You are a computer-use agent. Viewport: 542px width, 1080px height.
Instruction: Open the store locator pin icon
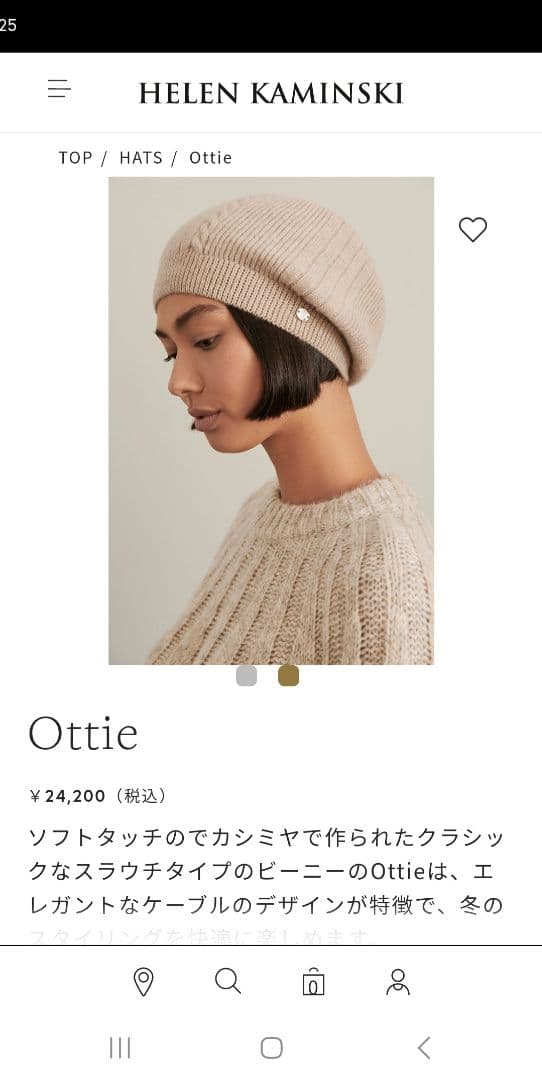pos(143,982)
